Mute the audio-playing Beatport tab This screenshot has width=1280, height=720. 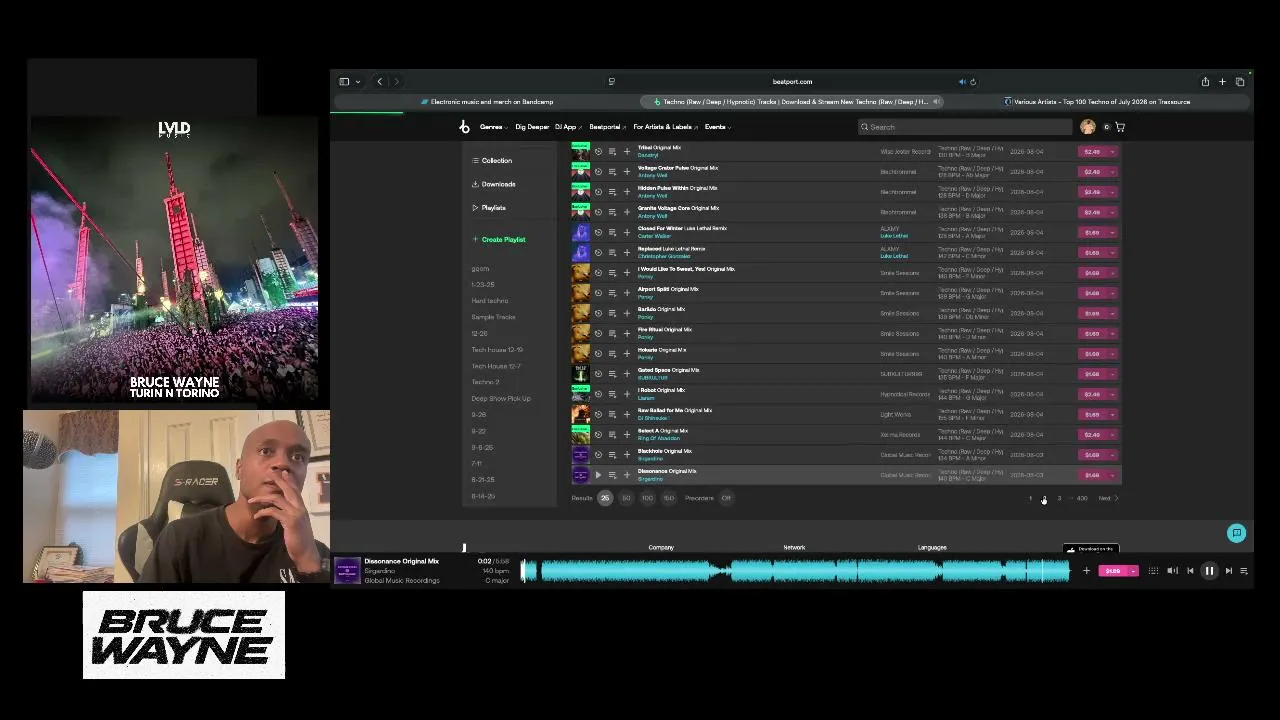click(937, 102)
